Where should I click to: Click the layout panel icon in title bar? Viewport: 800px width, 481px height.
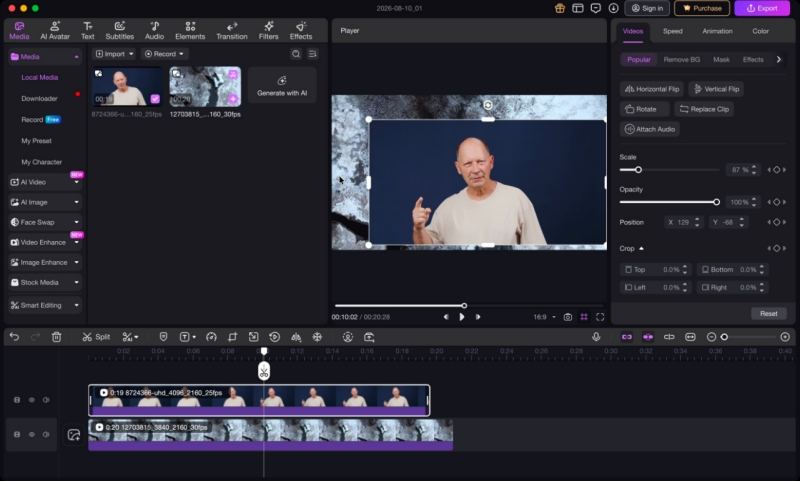pos(578,8)
